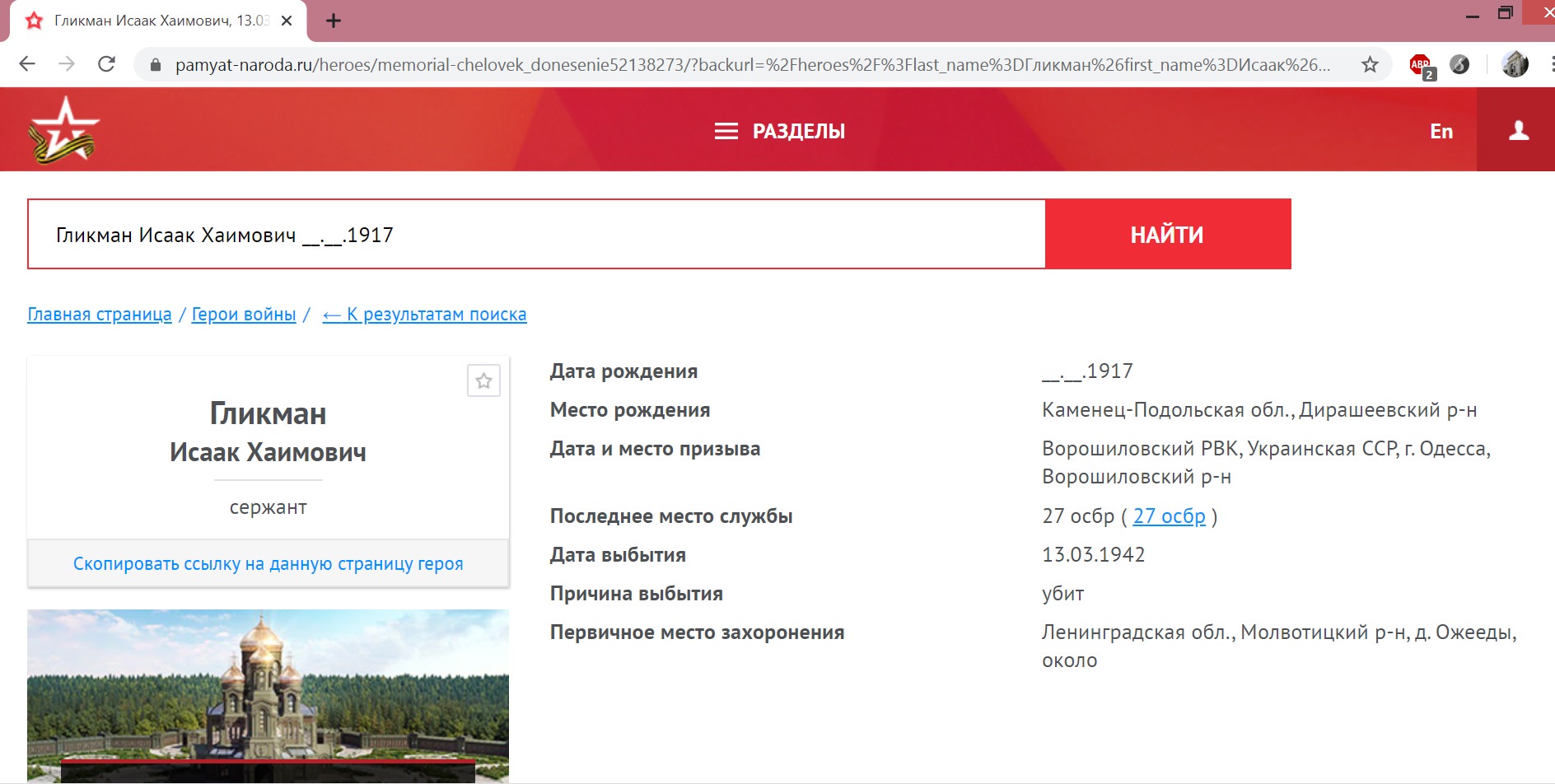Click the browser back arrow
The height and width of the screenshot is (784, 1555).
(27, 64)
